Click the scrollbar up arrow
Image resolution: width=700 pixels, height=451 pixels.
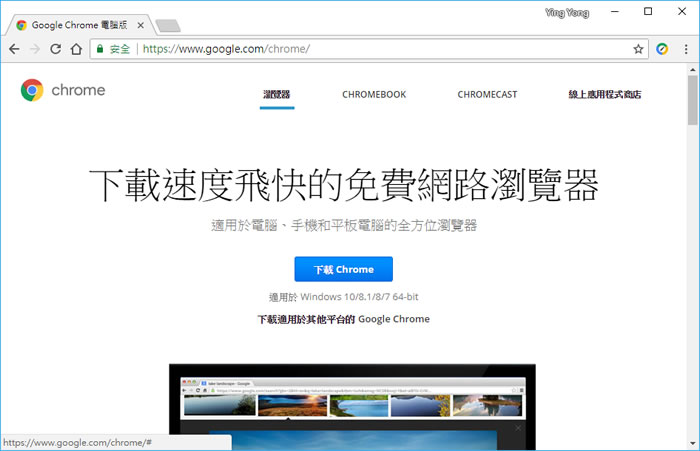[693, 70]
